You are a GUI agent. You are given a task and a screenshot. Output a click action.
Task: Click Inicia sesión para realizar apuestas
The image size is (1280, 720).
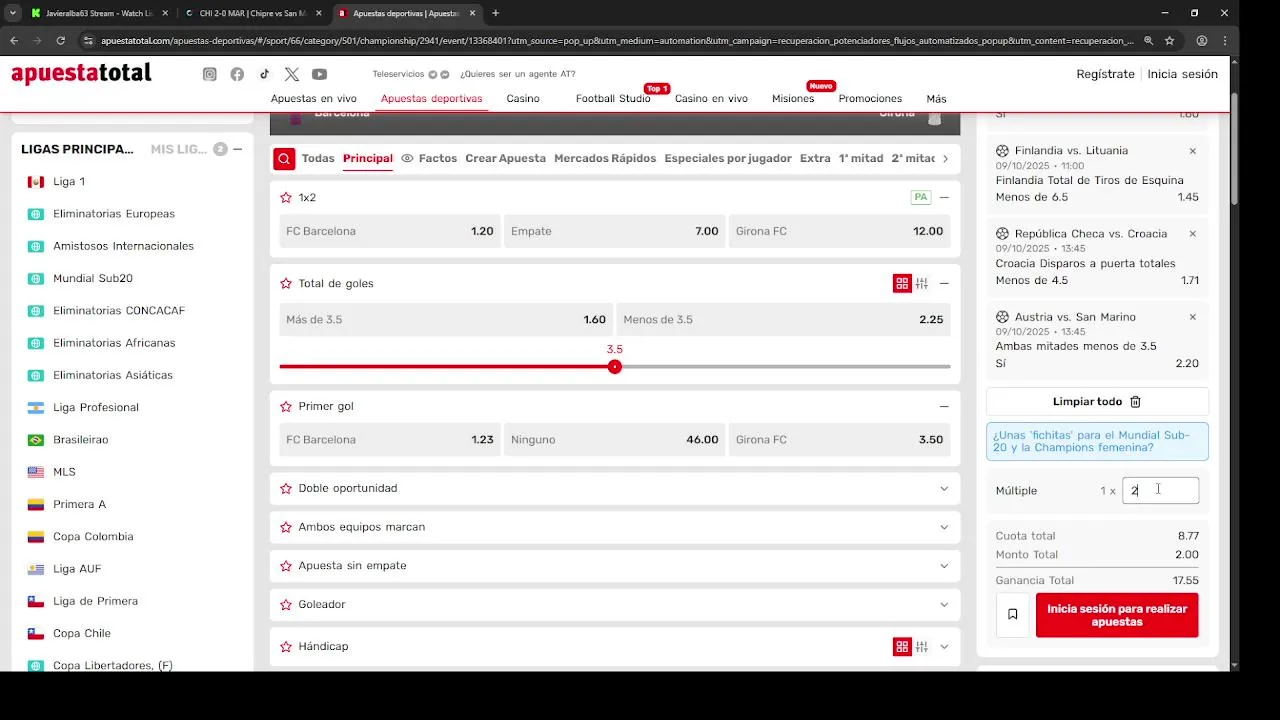[1117, 615]
